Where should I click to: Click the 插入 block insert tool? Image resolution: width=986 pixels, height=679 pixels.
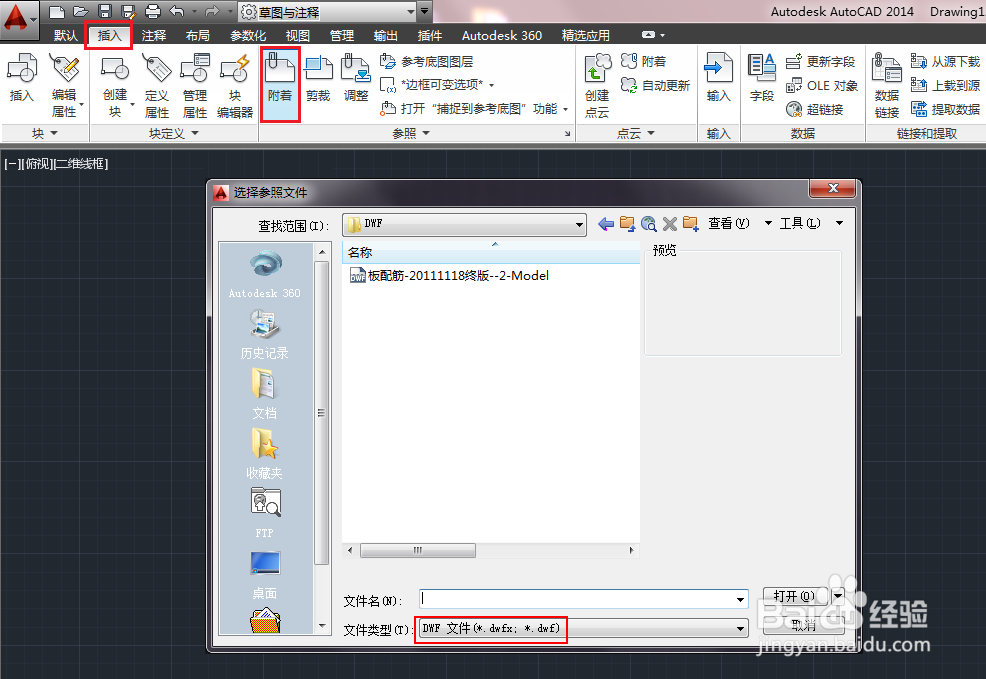coord(22,78)
